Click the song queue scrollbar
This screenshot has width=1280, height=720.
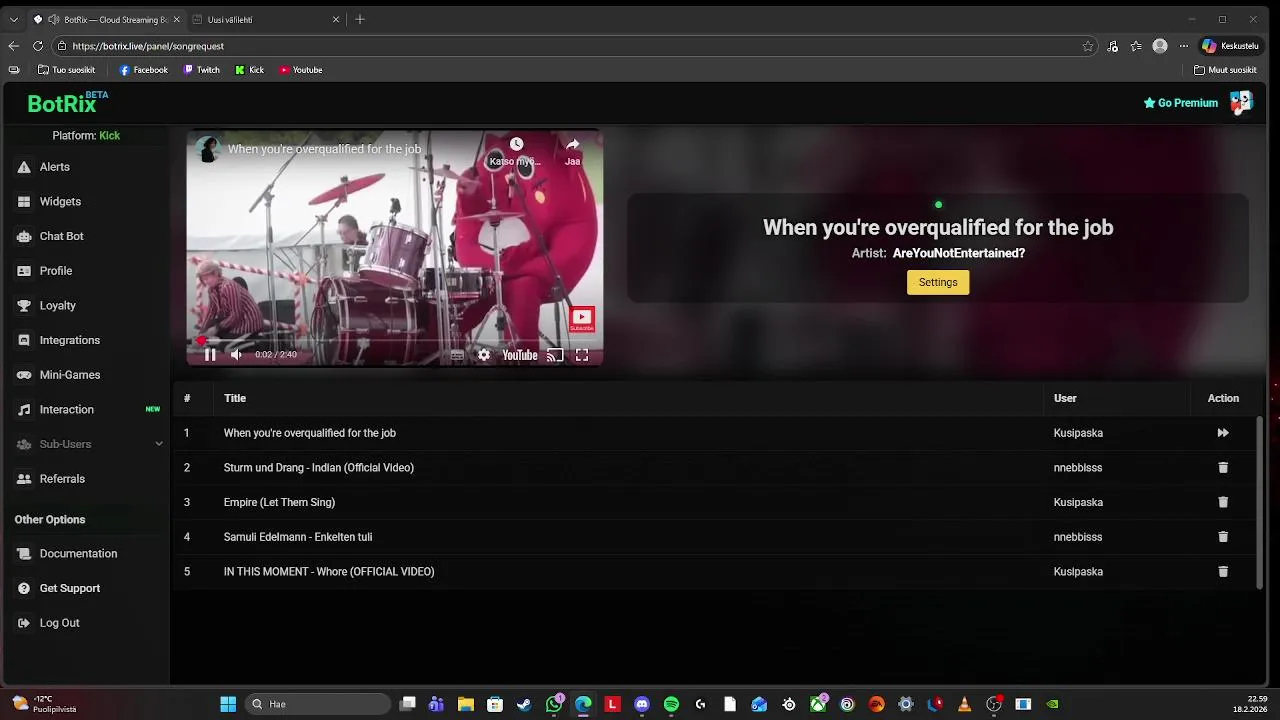click(1259, 502)
